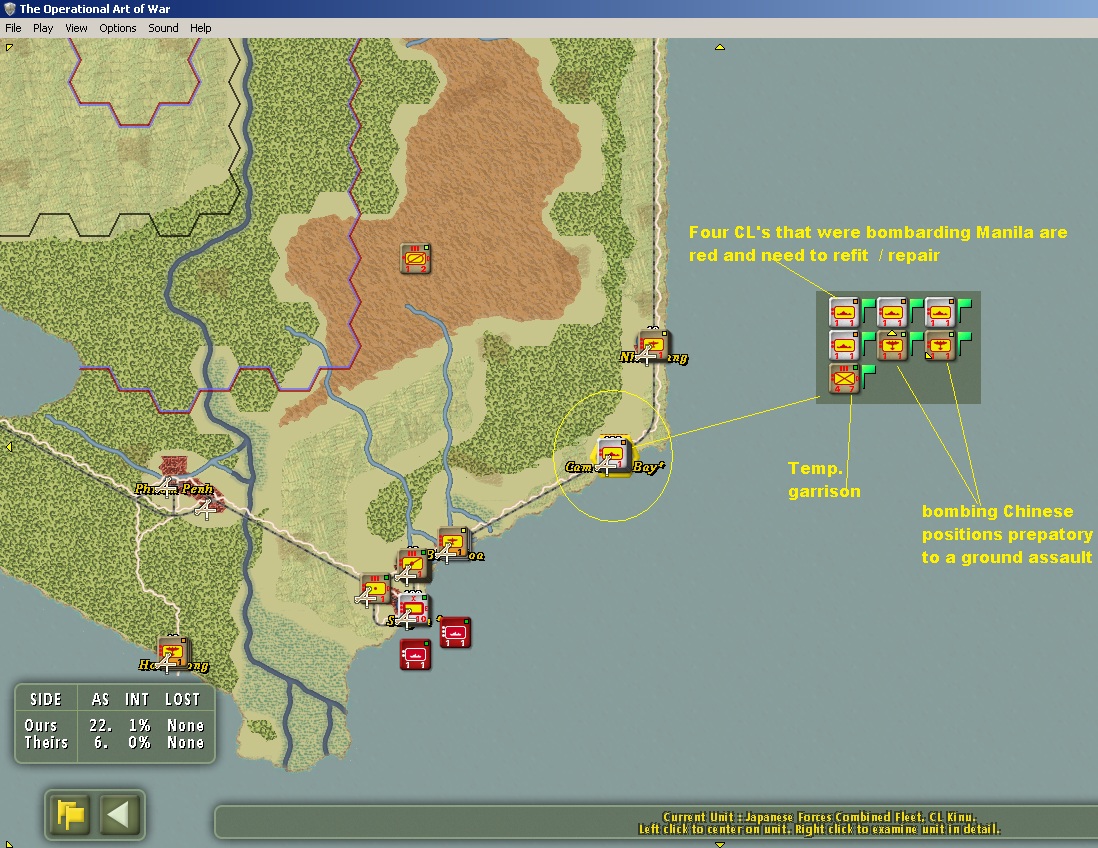The width and height of the screenshot is (1098, 848).
Task: Click green flag beside the infantry garrison counter
Action: (868, 377)
